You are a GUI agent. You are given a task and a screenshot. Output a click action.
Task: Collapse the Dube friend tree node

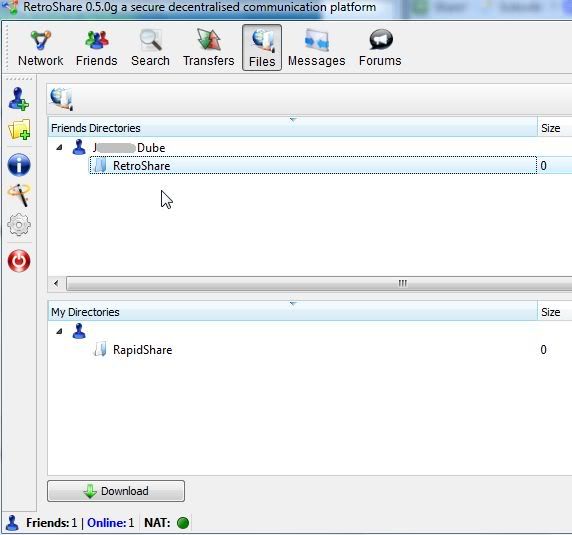[x=59, y=147]
